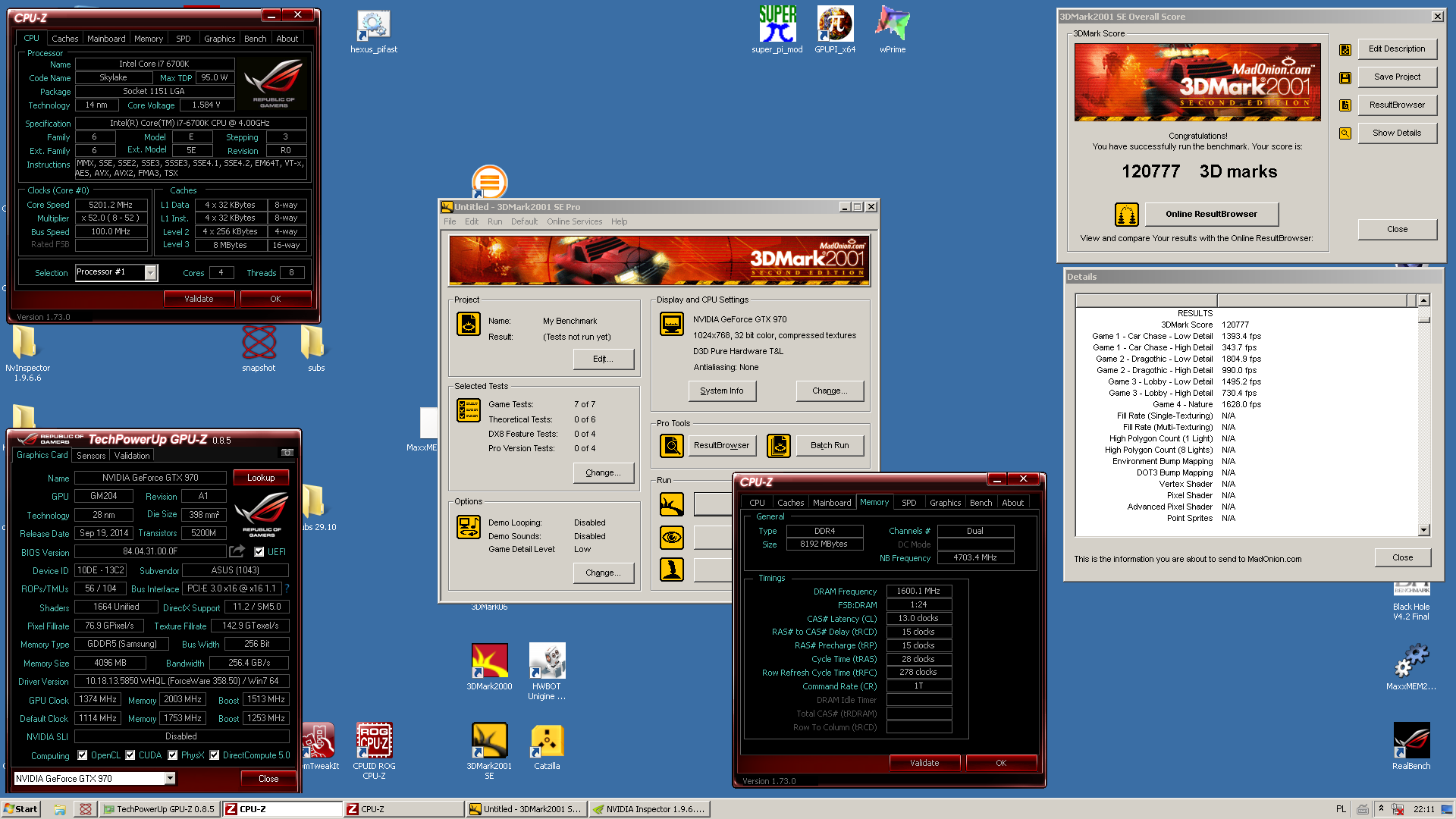Switch to NVIDIA Inspector taskbar item
The height and width of the screenshot is (819, 1456).
[650, 809]
